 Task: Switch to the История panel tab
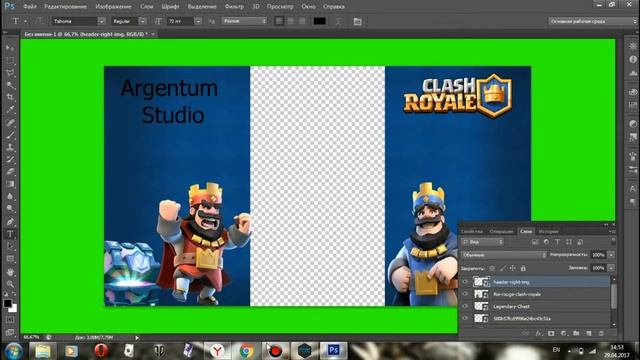548,231
